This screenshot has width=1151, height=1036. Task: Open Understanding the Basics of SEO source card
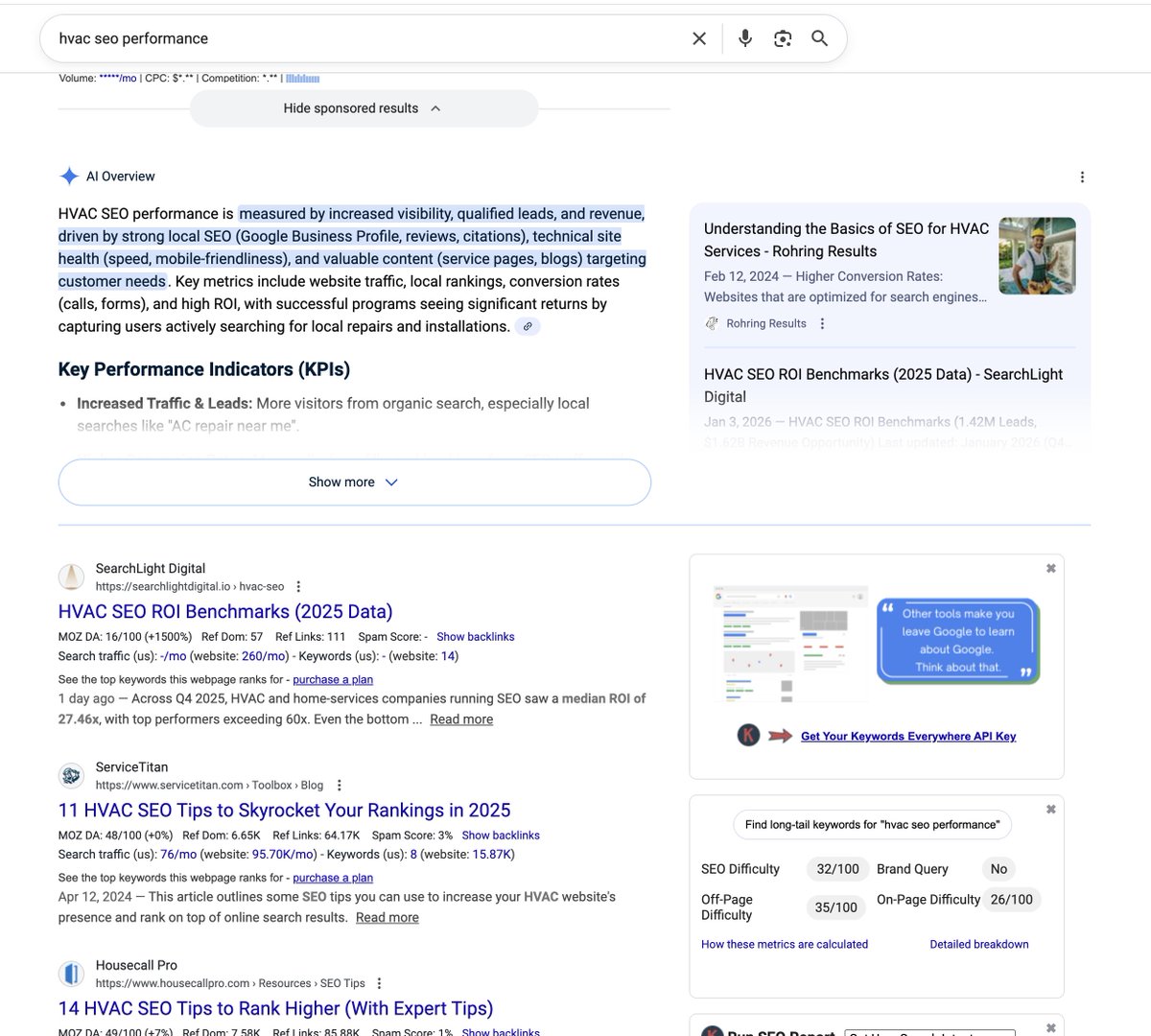[x=846, y=240]
